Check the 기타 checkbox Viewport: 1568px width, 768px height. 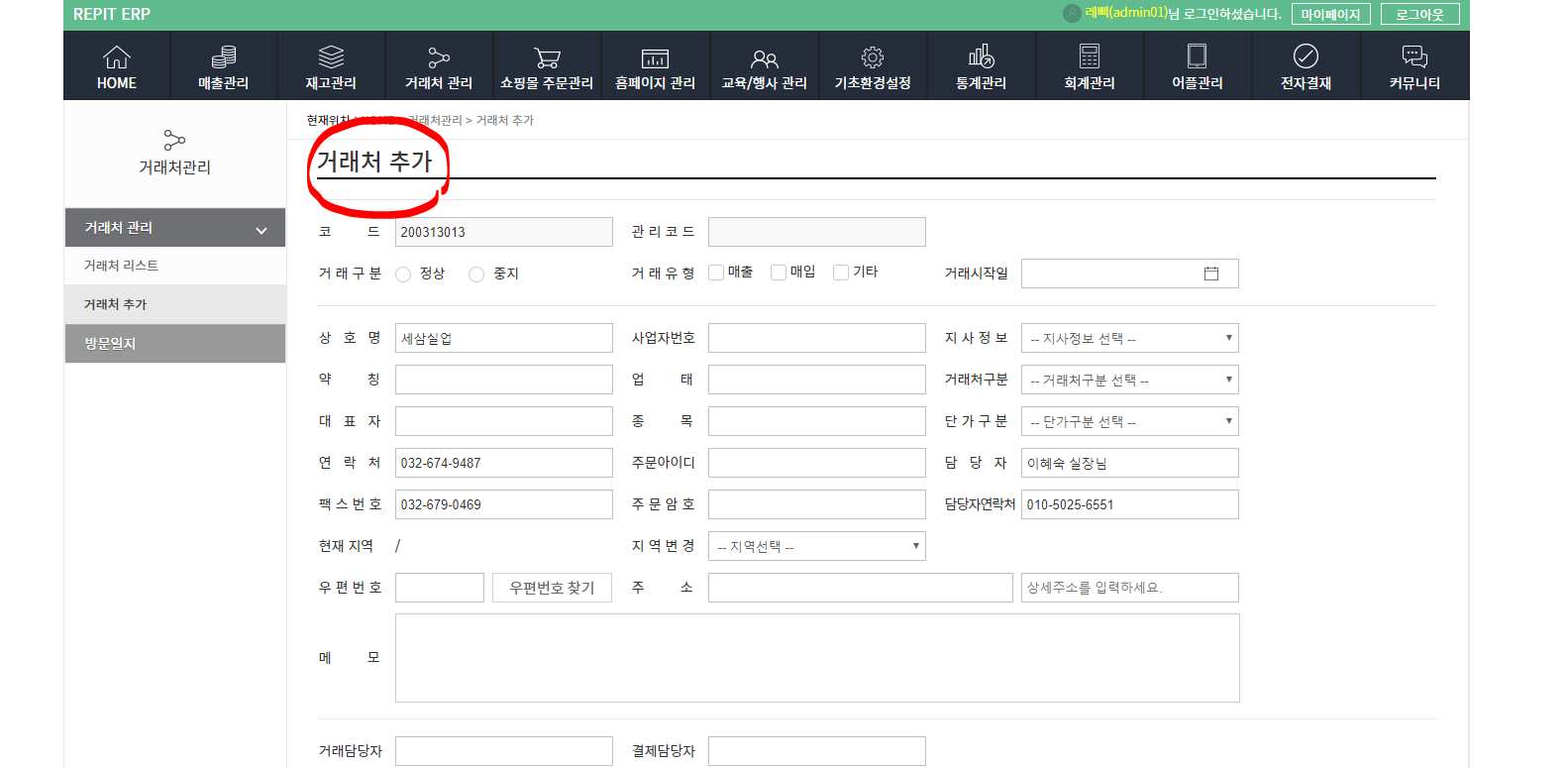(x=841, y=273)
